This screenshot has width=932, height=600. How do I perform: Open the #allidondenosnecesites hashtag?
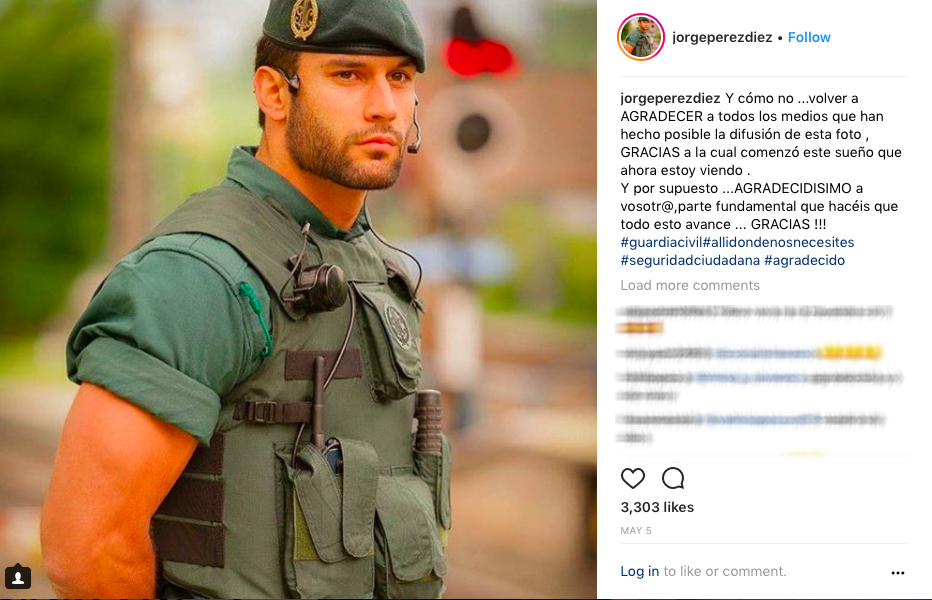point(778,242)
